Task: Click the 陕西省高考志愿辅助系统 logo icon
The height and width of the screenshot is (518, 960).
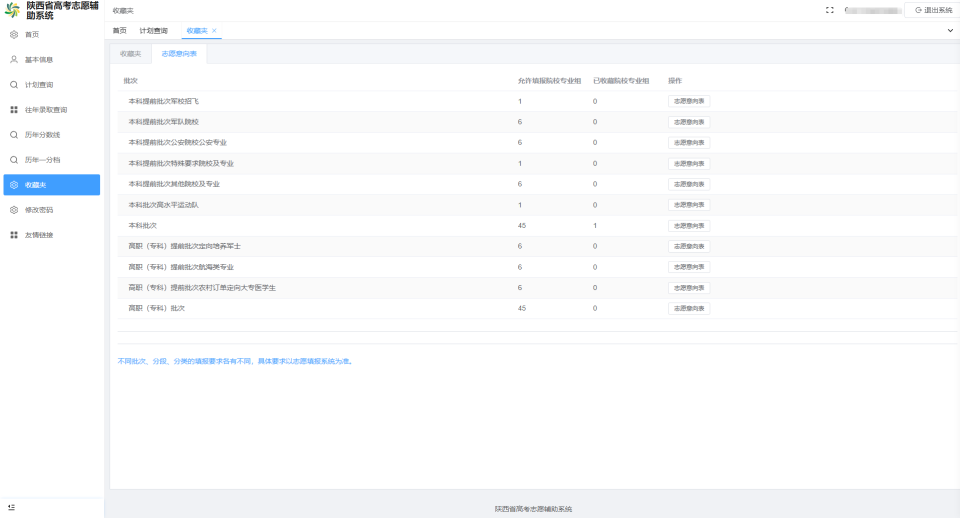Action: tap(12, 10)
